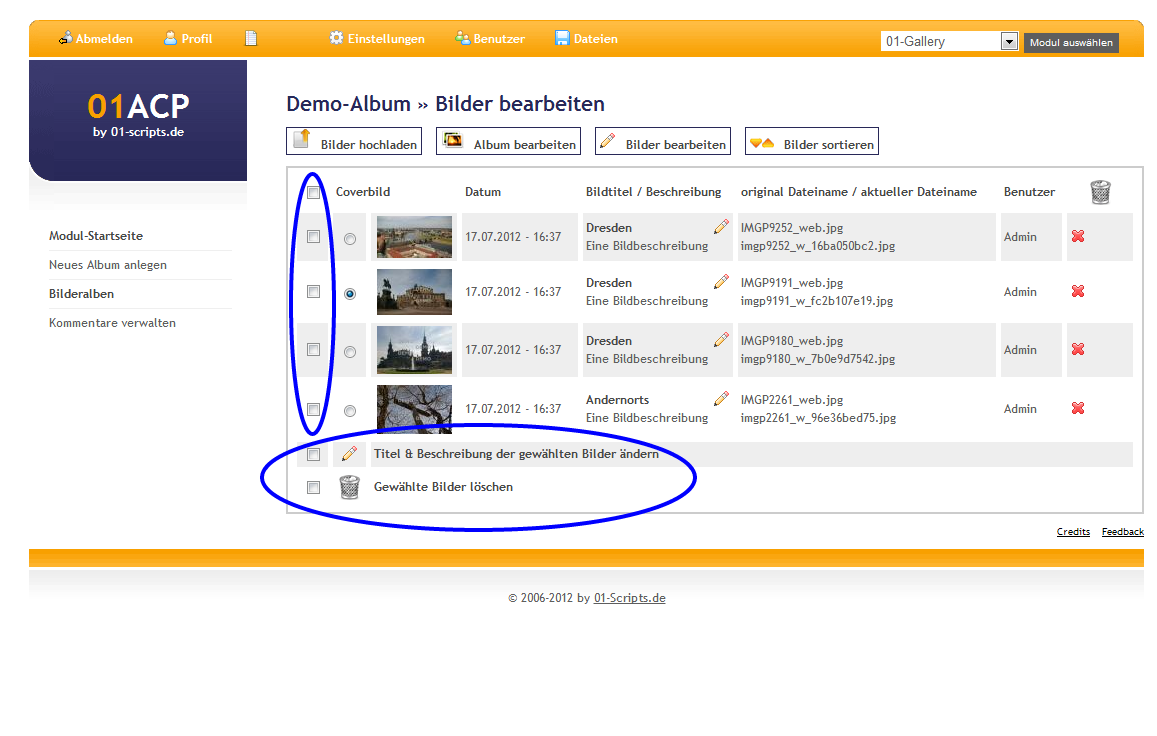Open the 01-Scripts.de footer link

pyautogui.click(x=629, y=598)
